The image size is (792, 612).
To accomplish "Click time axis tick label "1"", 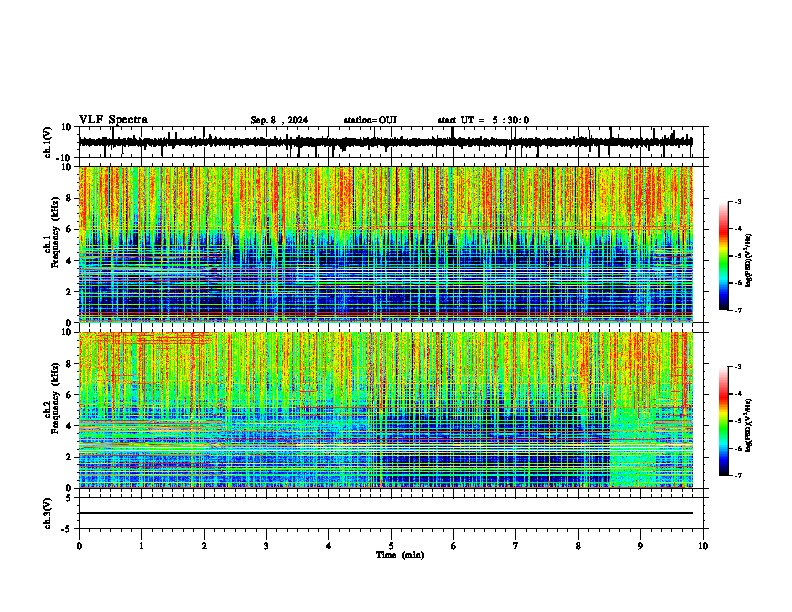I will [141, 546].
